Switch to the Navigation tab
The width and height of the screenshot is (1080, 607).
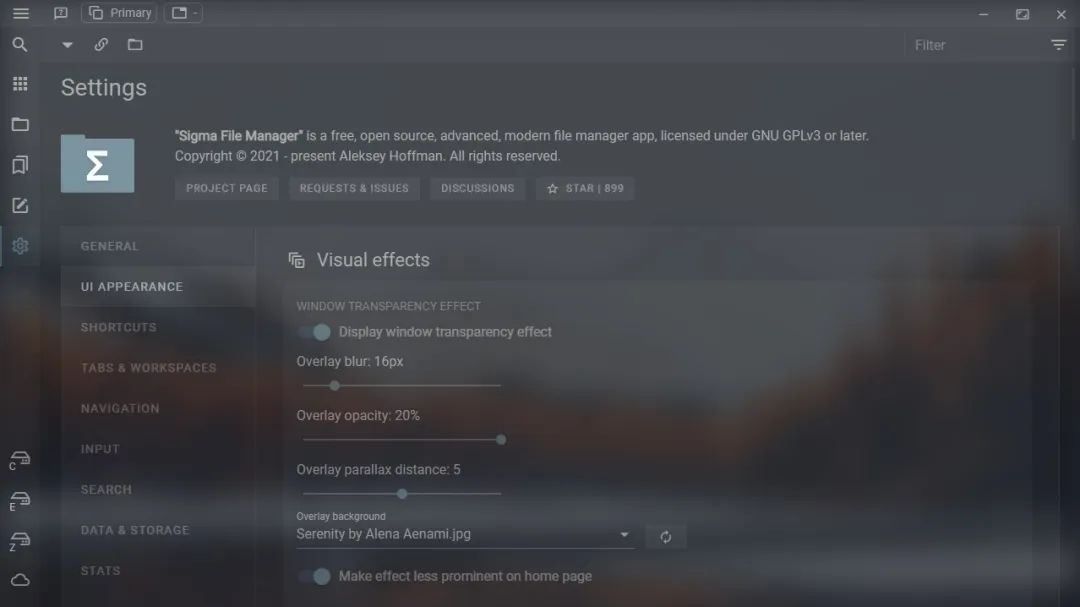[158, 409]
